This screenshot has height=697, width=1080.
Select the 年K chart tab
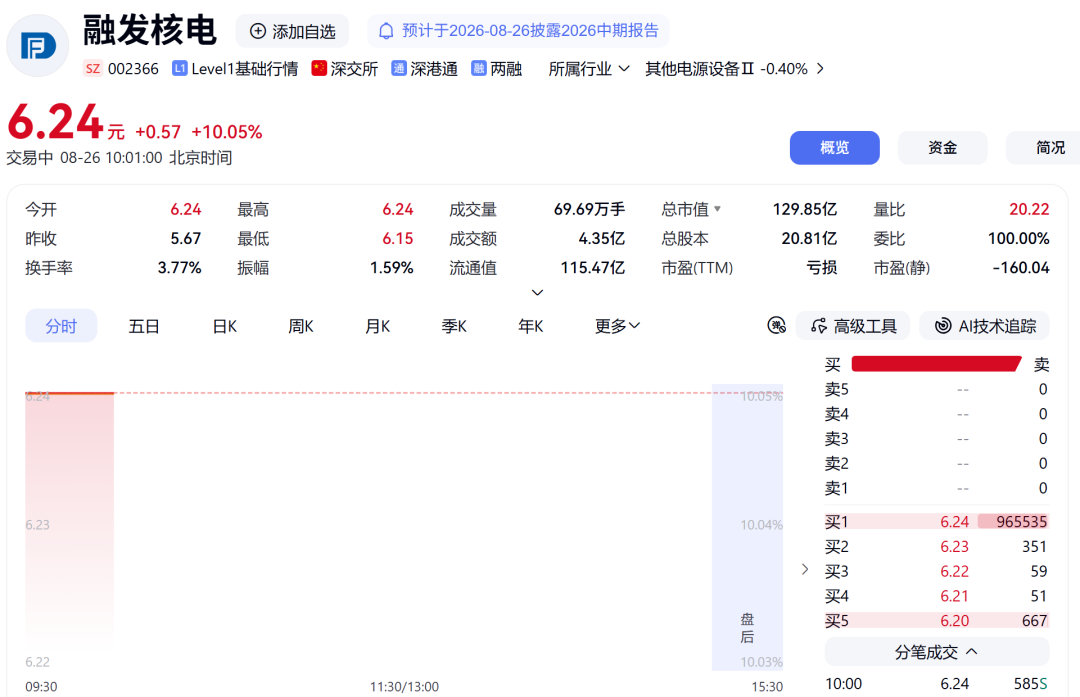click(x=530, y=326)
